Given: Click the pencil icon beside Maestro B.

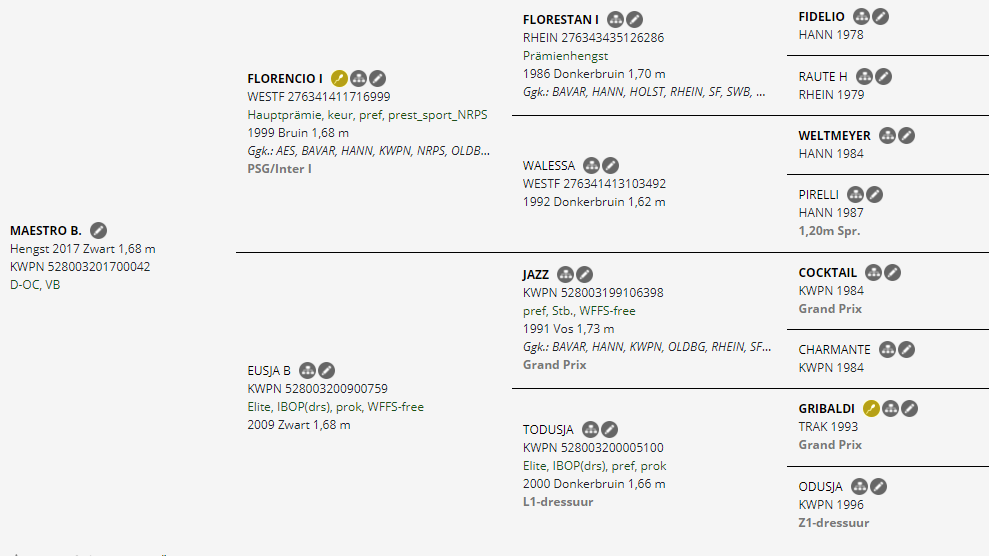Looking at the screenshot, I should tap(99, 231).
